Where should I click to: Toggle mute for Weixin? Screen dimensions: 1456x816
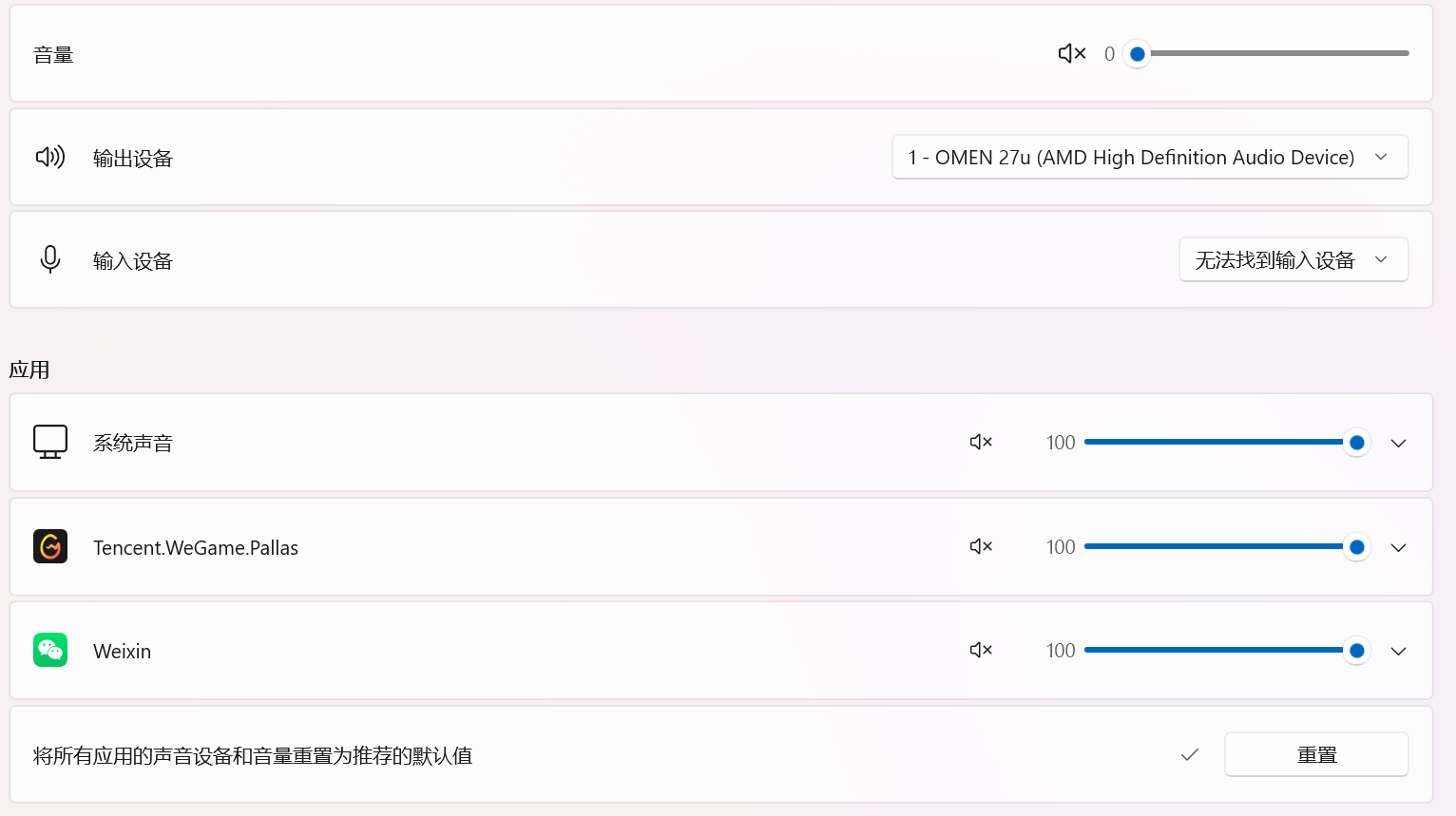[981, 650]
